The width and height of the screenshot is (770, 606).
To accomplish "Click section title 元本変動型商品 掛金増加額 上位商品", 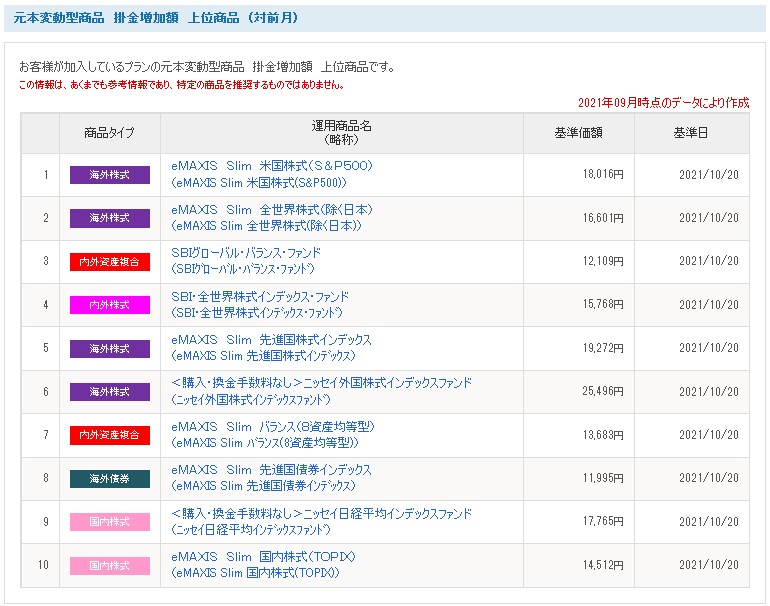I will tap(156, 18).
